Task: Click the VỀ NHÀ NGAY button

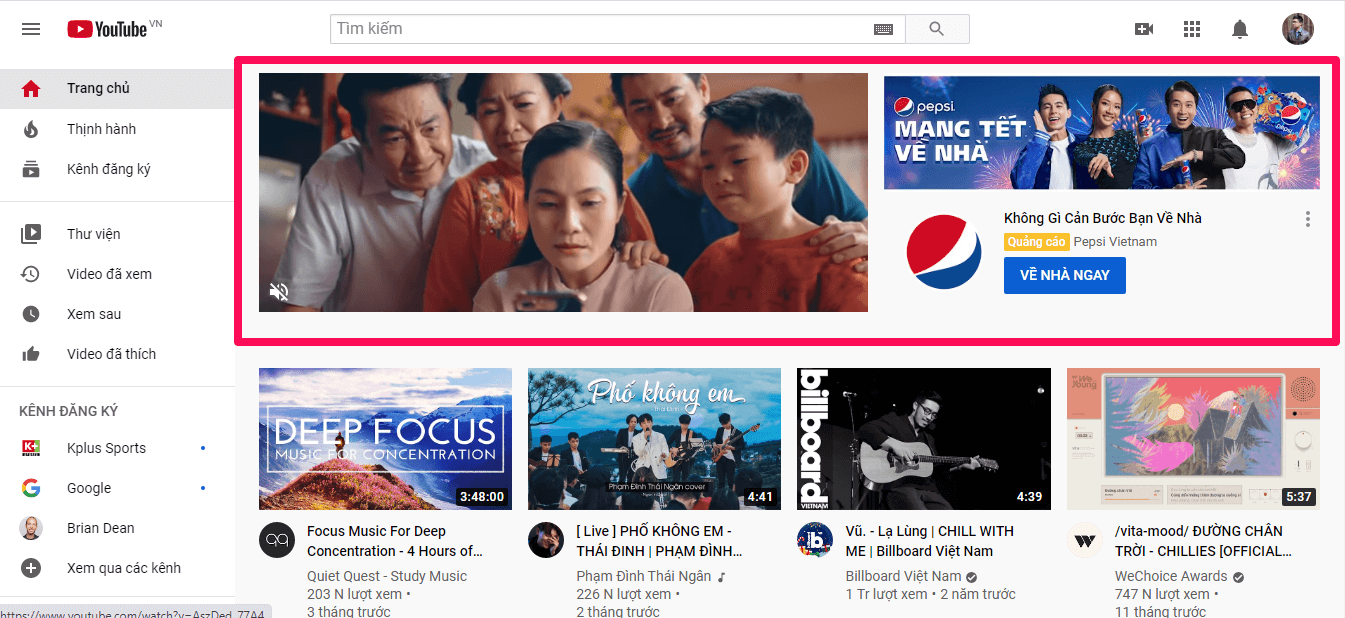Action: 1064,275
